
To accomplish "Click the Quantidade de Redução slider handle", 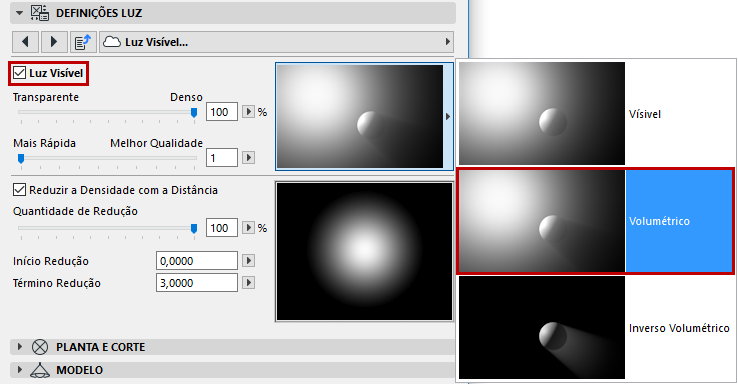I will 194,228.
